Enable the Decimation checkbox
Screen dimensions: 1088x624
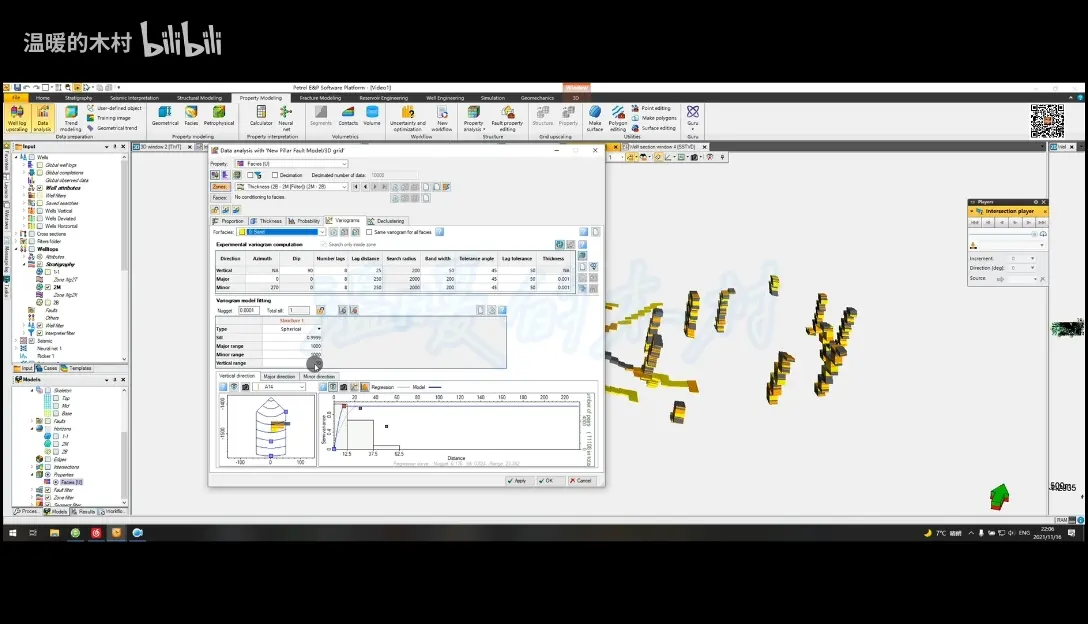click(x=273, y=175)
